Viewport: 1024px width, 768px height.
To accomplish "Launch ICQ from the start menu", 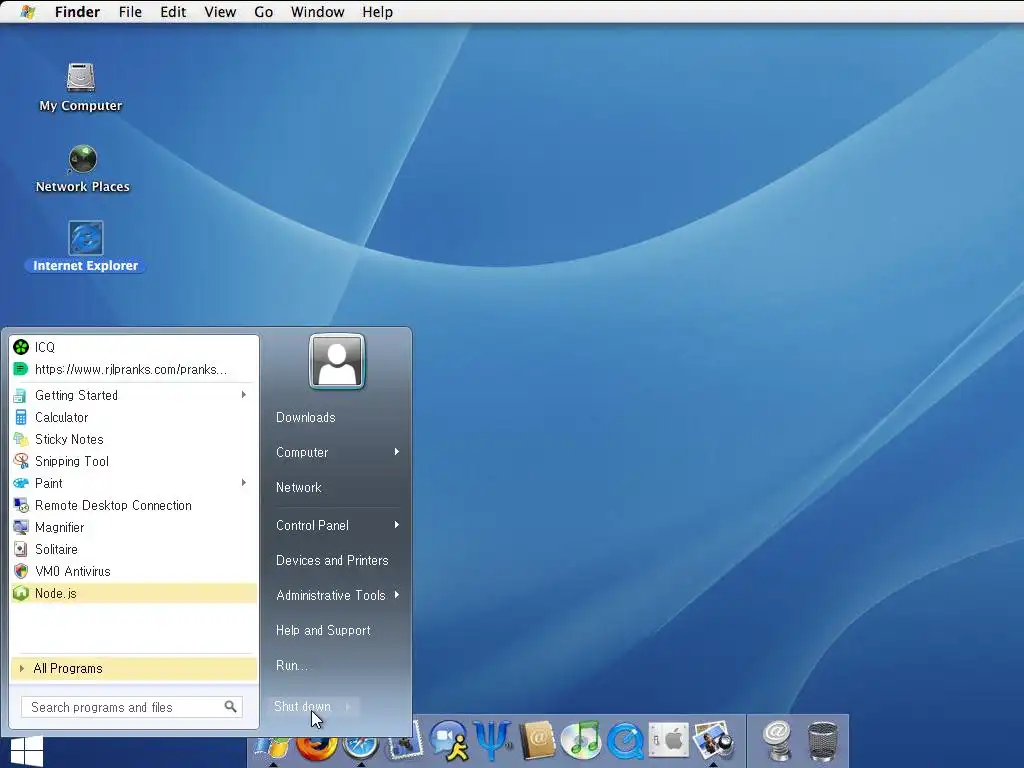I will coord(134,347).
